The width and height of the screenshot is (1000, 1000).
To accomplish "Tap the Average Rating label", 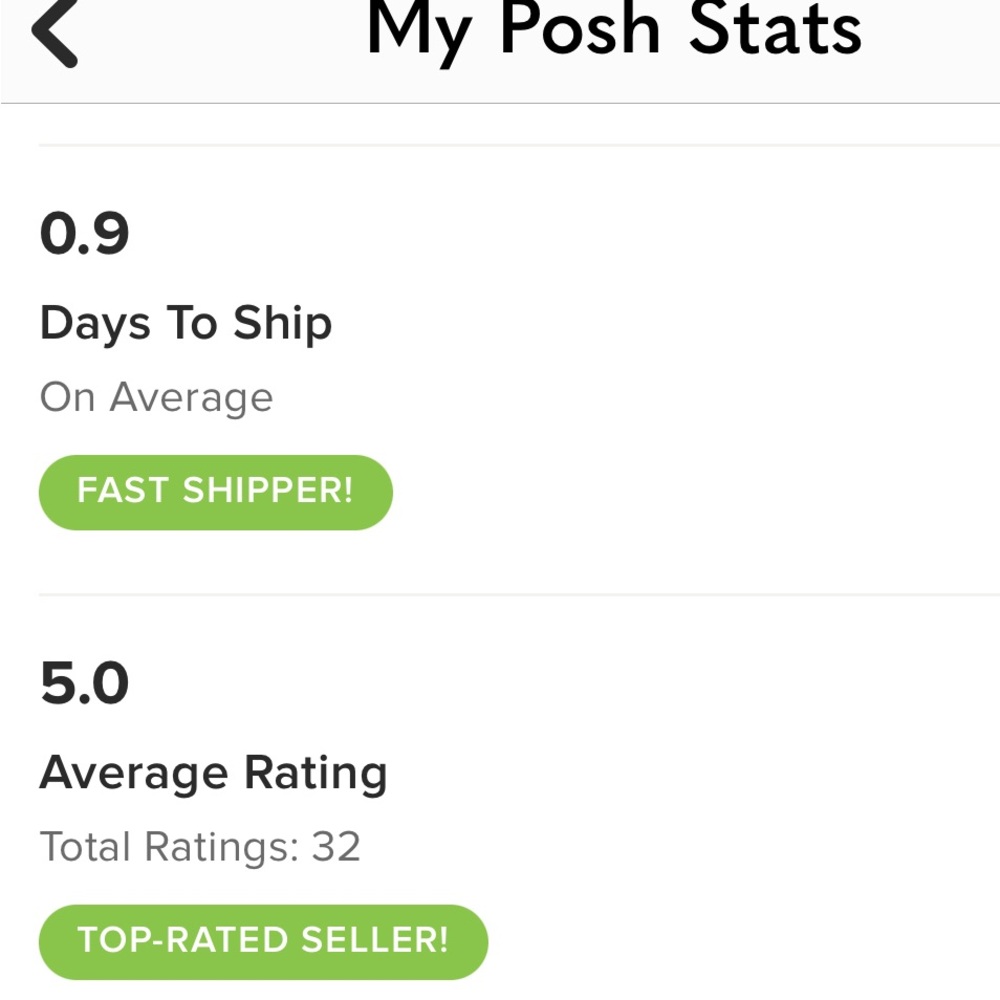I will point(213,771).
